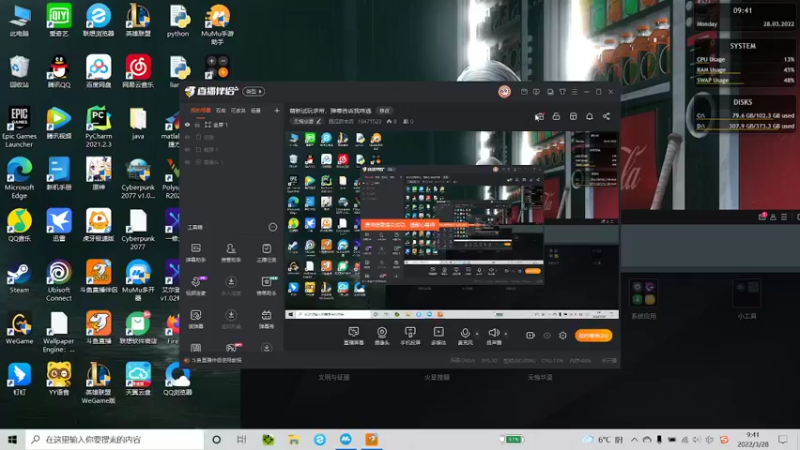
Task: Show hidden tray icons chevron
Action: pos(634,439)
